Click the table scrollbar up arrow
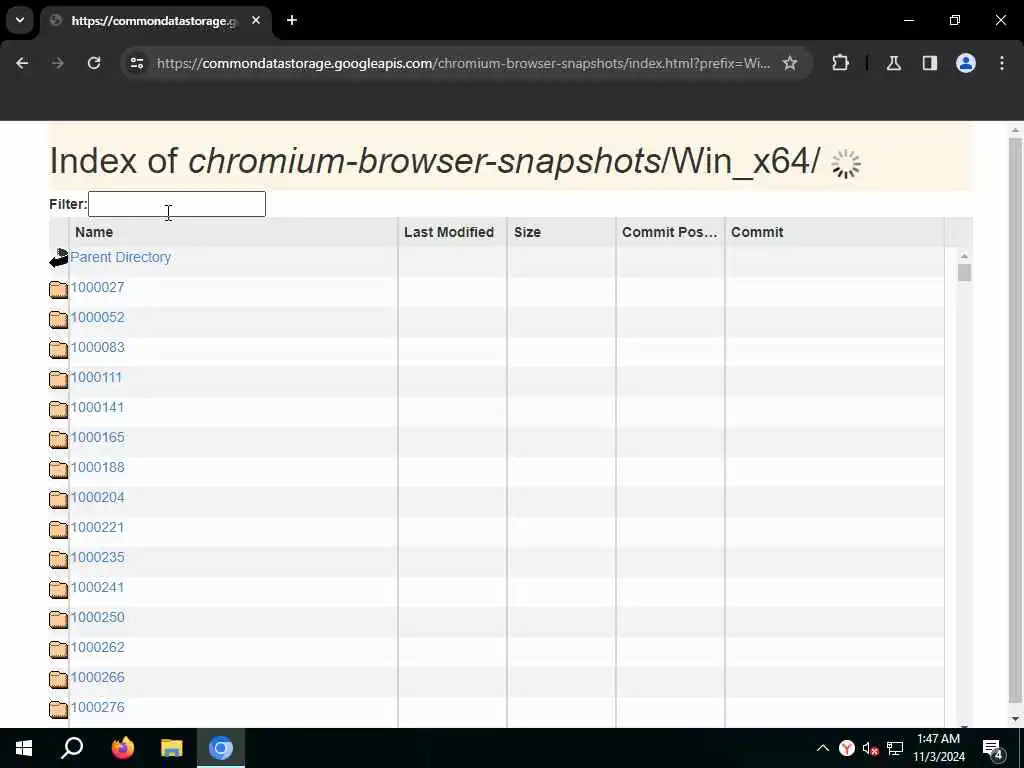Screen dimensions: 1024x768 (x=965, y=256)
